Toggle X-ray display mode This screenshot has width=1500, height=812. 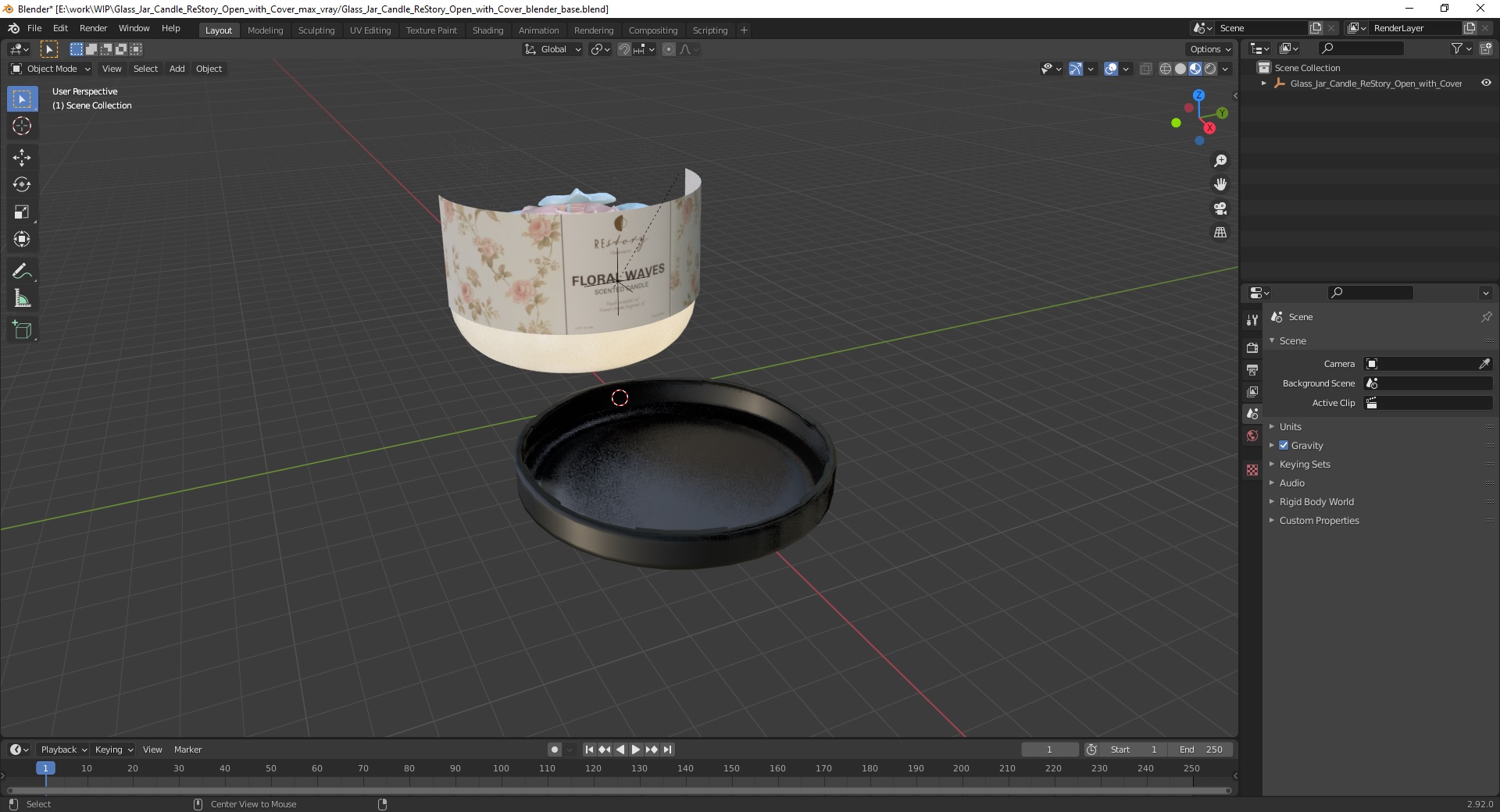click(1145, 69)
